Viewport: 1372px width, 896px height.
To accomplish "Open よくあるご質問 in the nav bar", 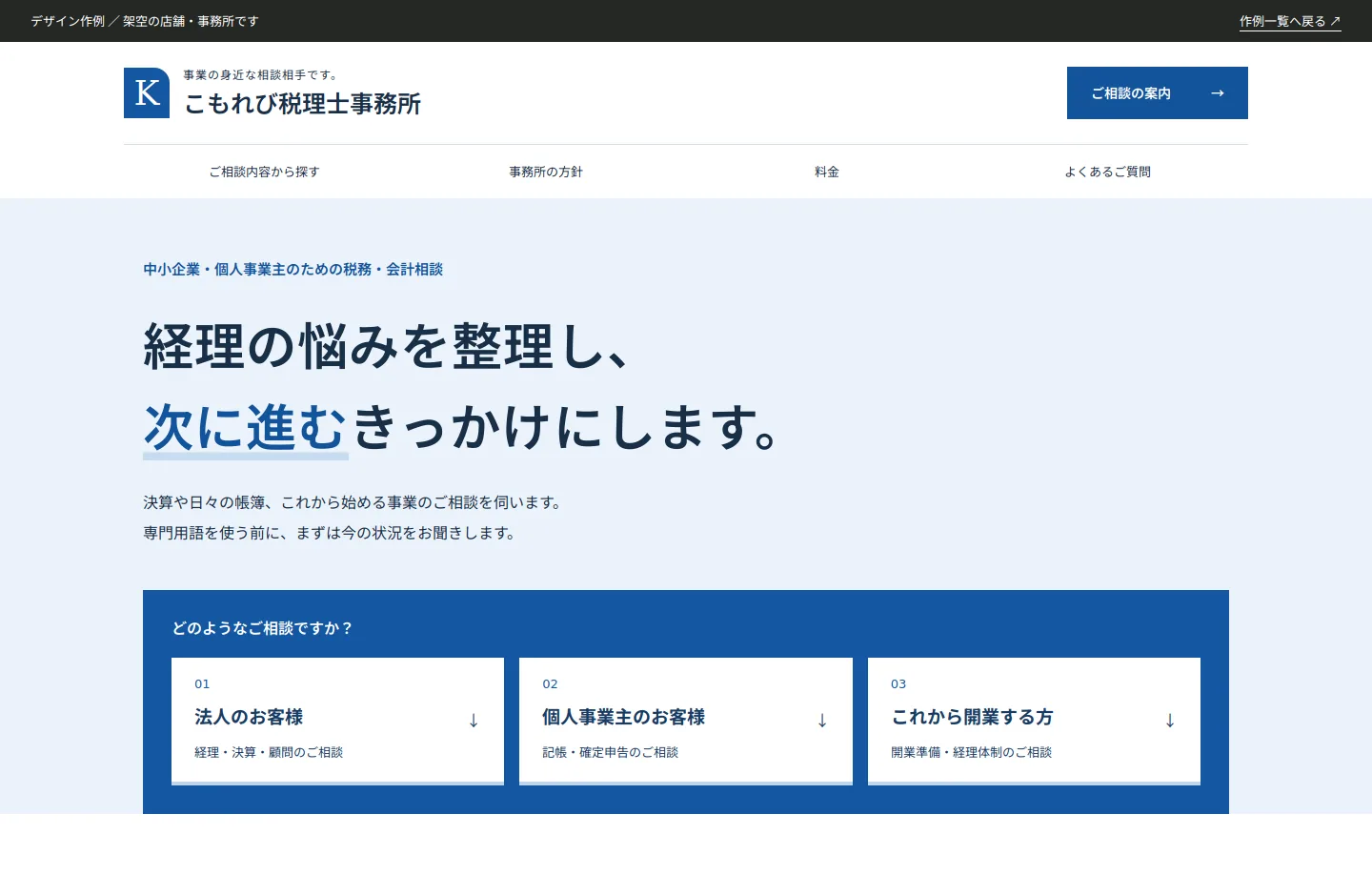I will click(x=1107, y=172).
